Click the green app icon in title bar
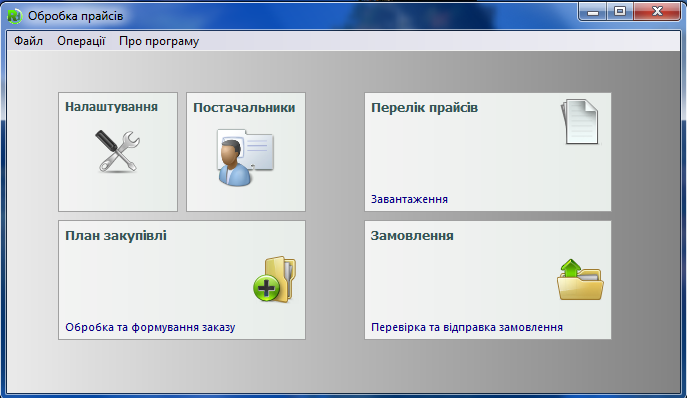The height and width of the screenshot is (398, 687). point(14,16)
